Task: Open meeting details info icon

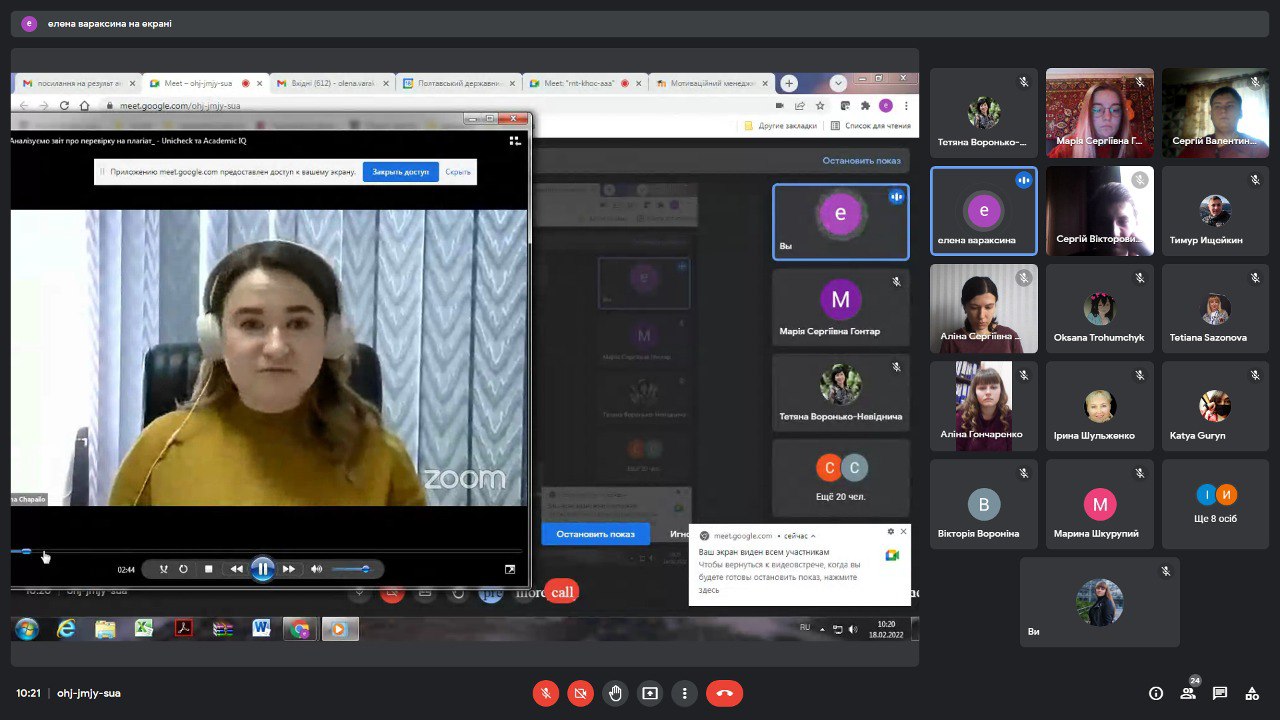Action: pos(1156,693)
